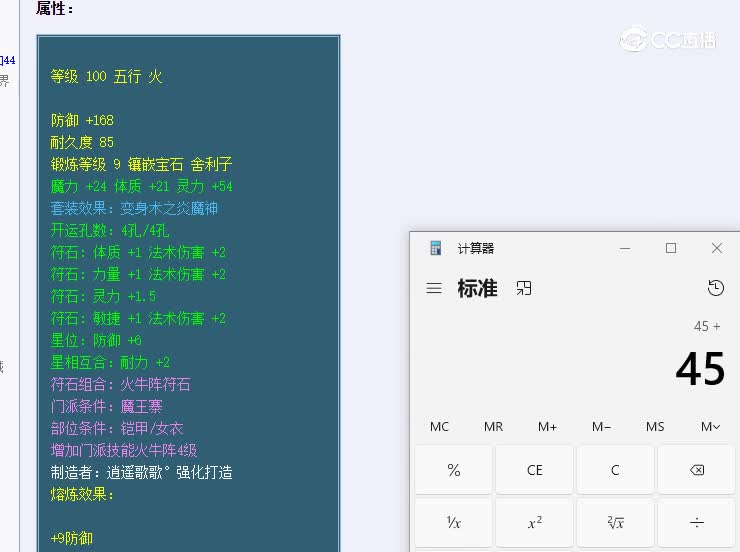This screenshot has width=740, height=552.
Task: Click the 套装效果 变身术之炎魔神 line
Action: (x=134, y=208)
